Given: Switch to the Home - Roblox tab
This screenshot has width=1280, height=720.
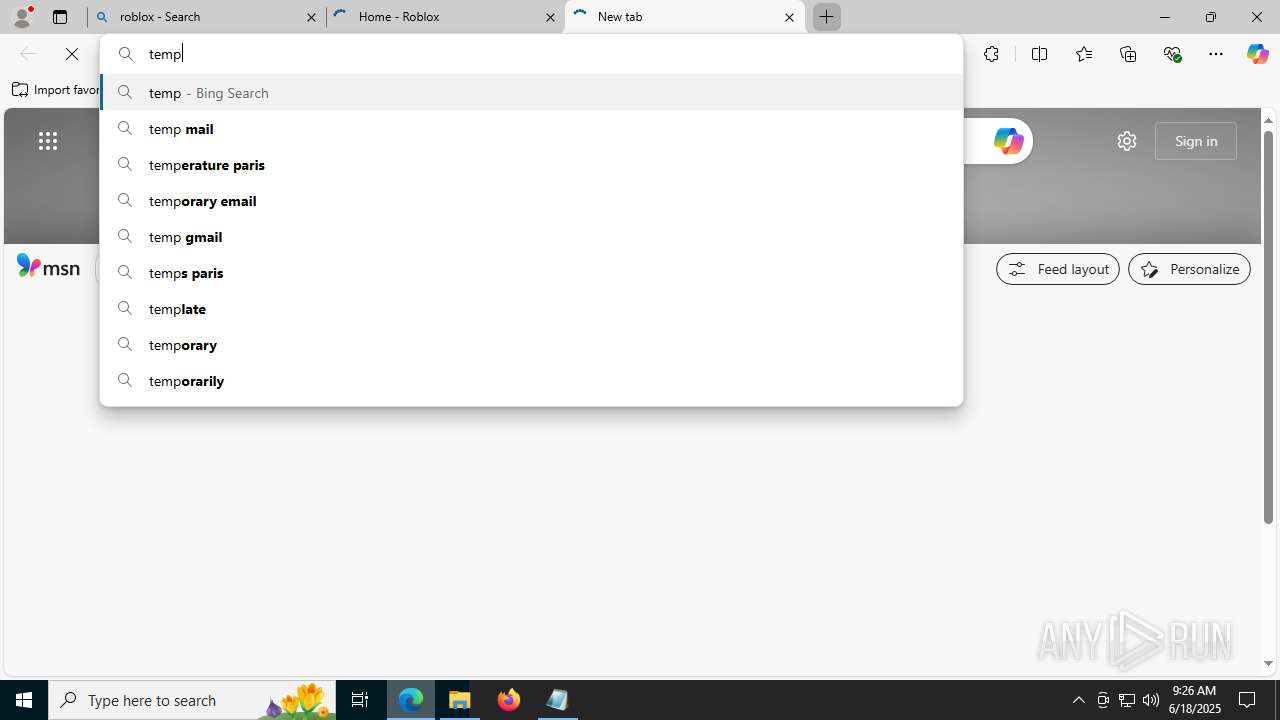Looking at the screenshot, I should pyautogui.click(x=446, y=17).
